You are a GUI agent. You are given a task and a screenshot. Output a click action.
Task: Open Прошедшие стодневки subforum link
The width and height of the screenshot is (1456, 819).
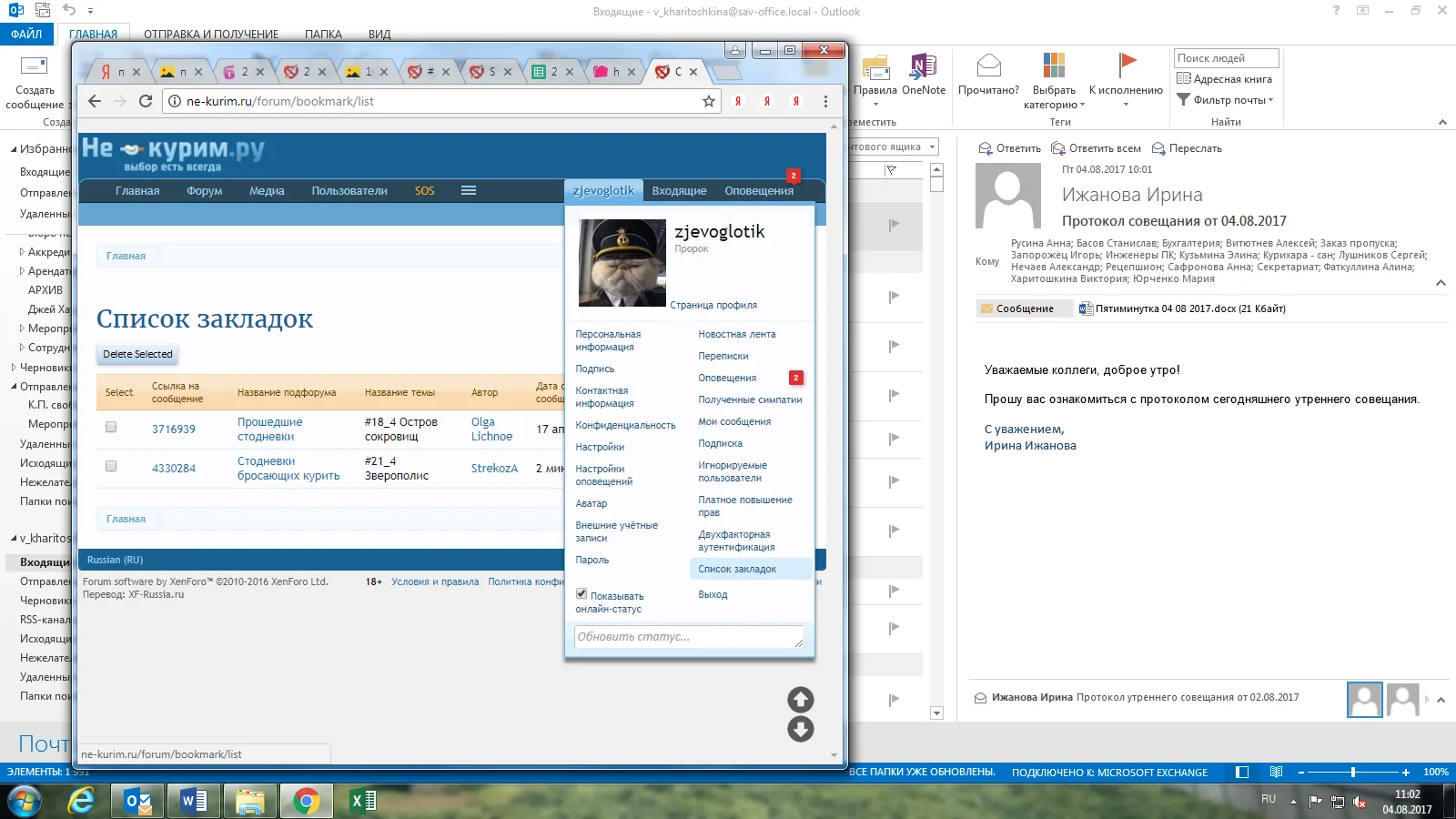point(270,429)
